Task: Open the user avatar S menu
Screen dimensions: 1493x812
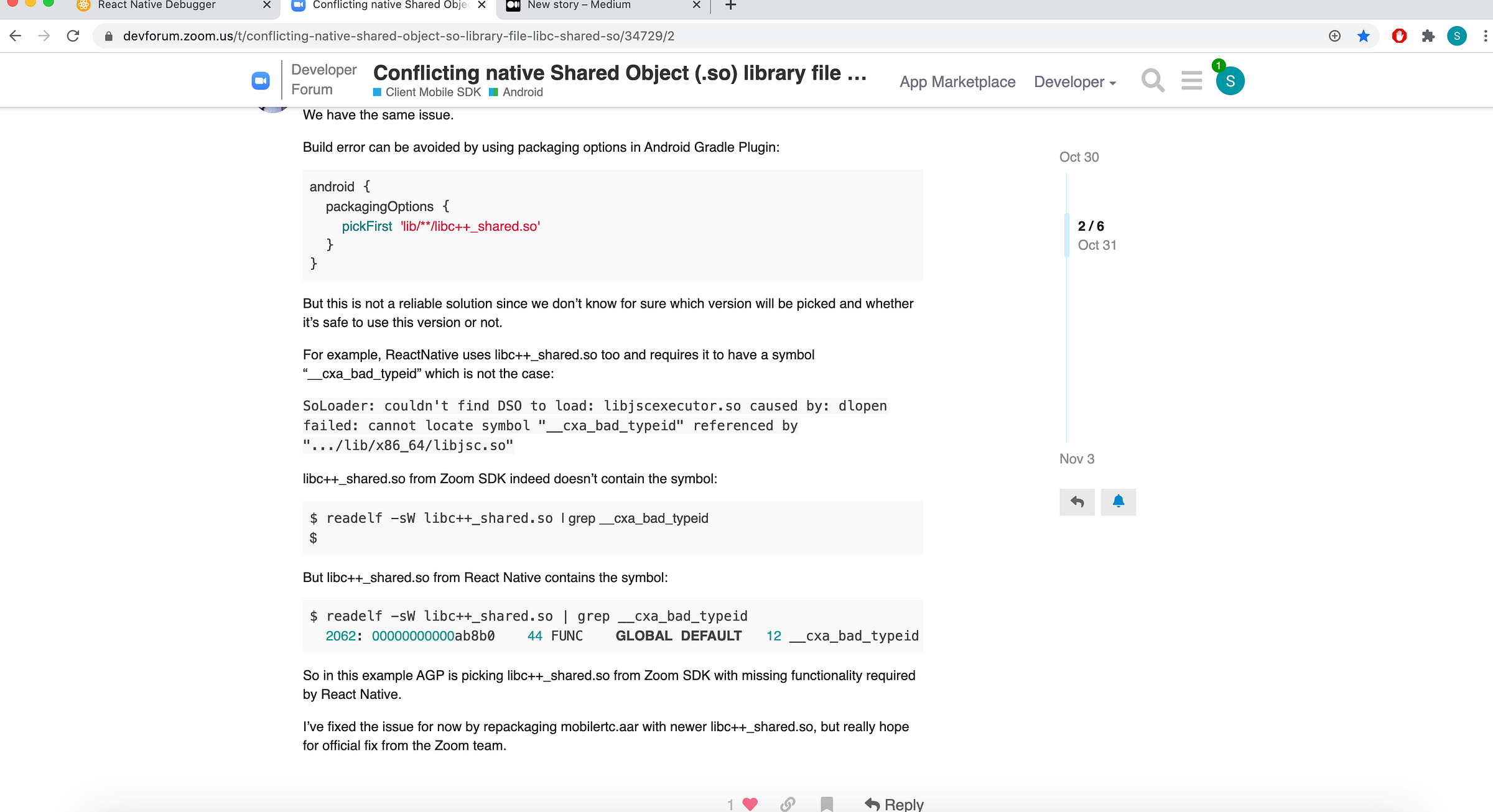Action: coord(1230,81)
